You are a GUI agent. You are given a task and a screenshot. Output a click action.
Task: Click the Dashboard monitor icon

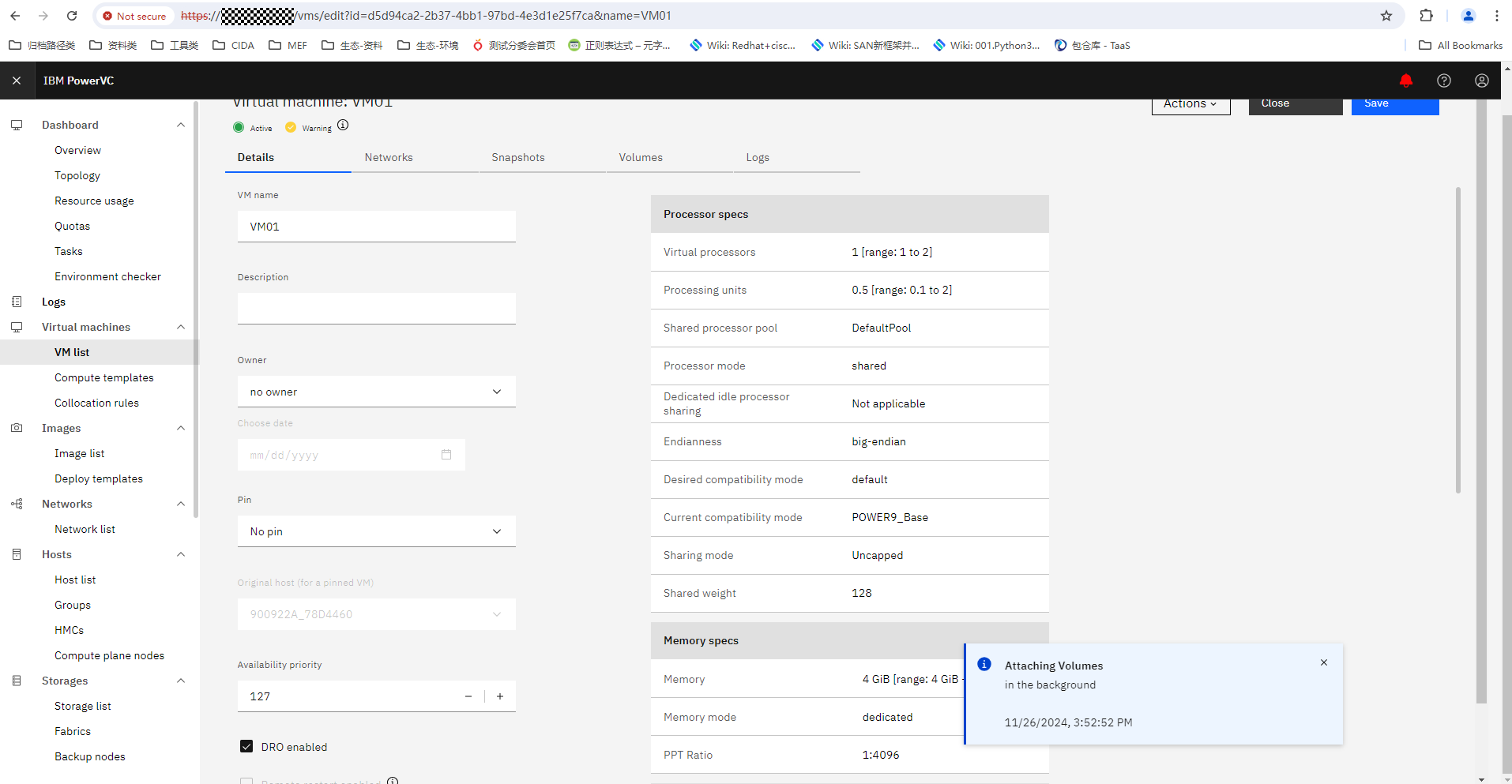[x=17, y=125]
